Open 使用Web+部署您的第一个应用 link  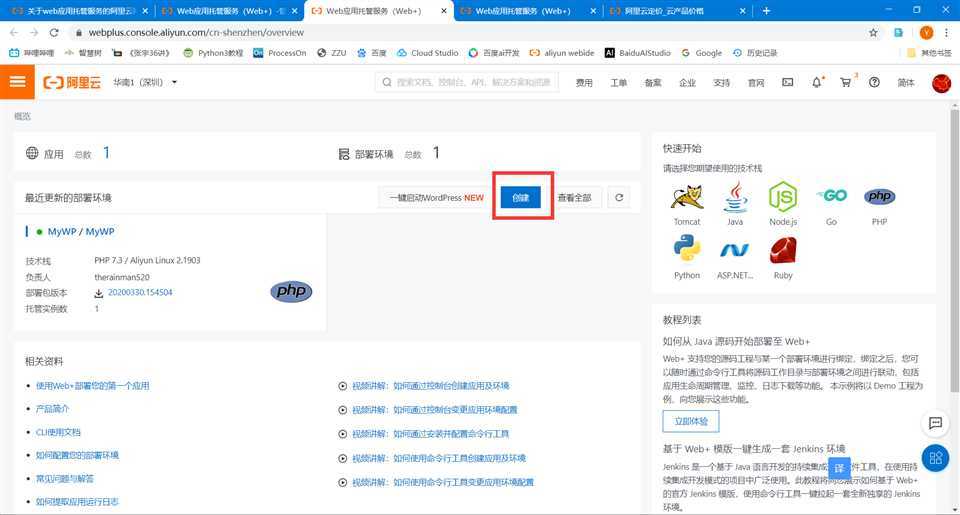[92, 386]
